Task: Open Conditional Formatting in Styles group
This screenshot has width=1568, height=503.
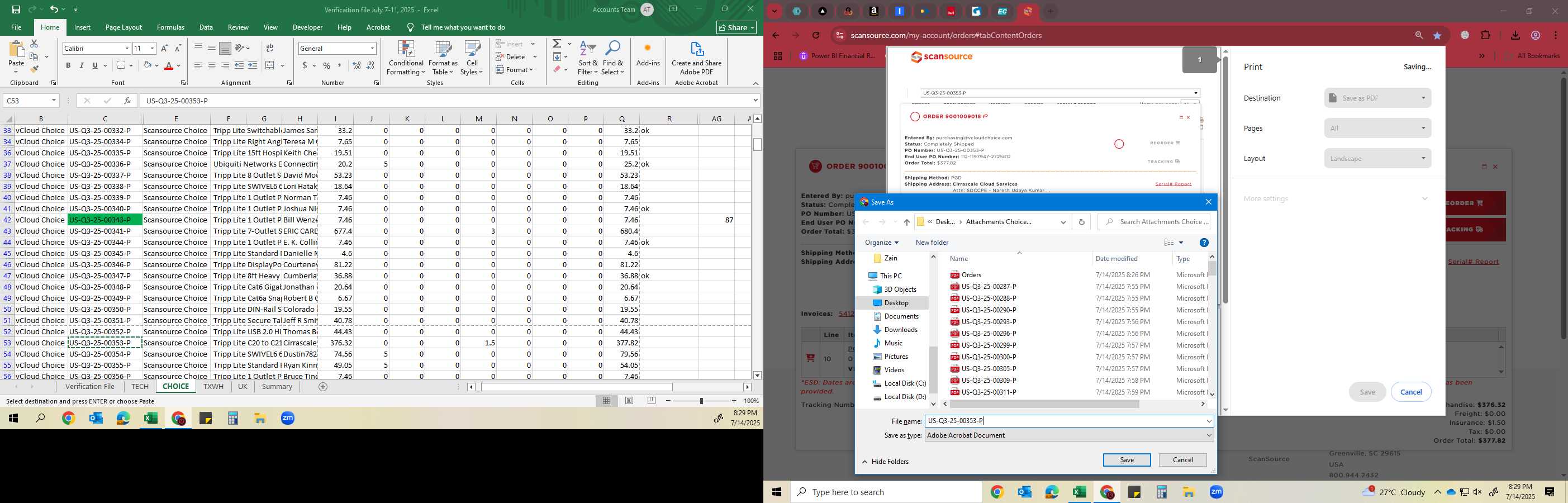Action: (406, 58)
